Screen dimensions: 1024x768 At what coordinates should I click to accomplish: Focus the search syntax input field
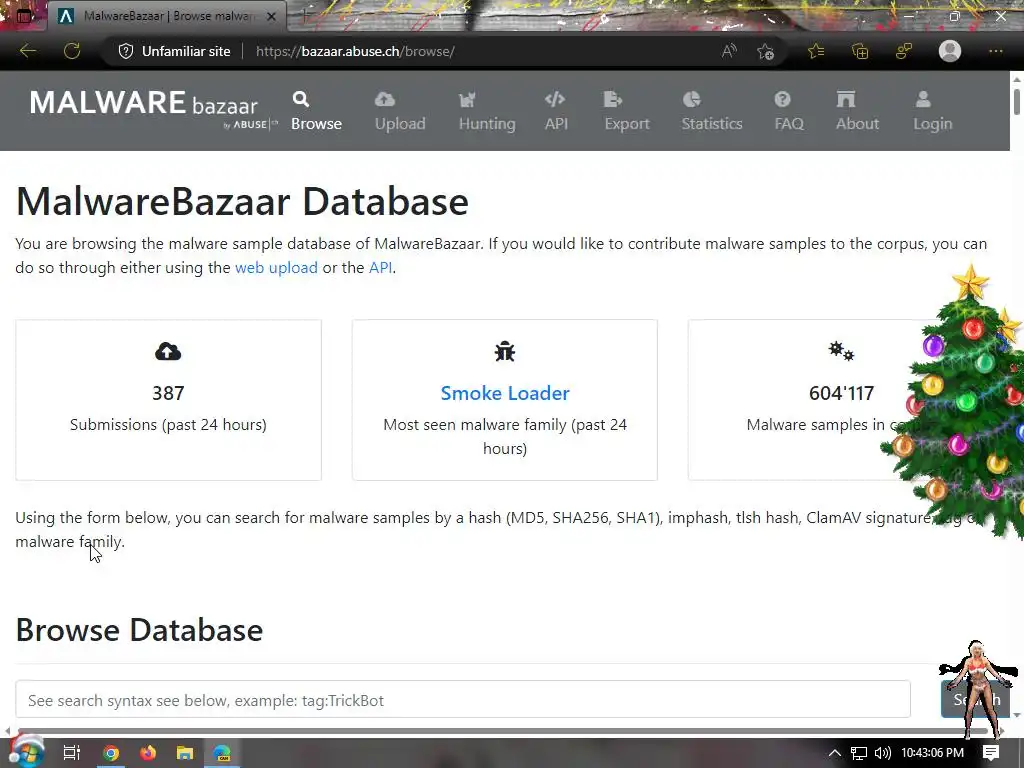coord(463,699)
